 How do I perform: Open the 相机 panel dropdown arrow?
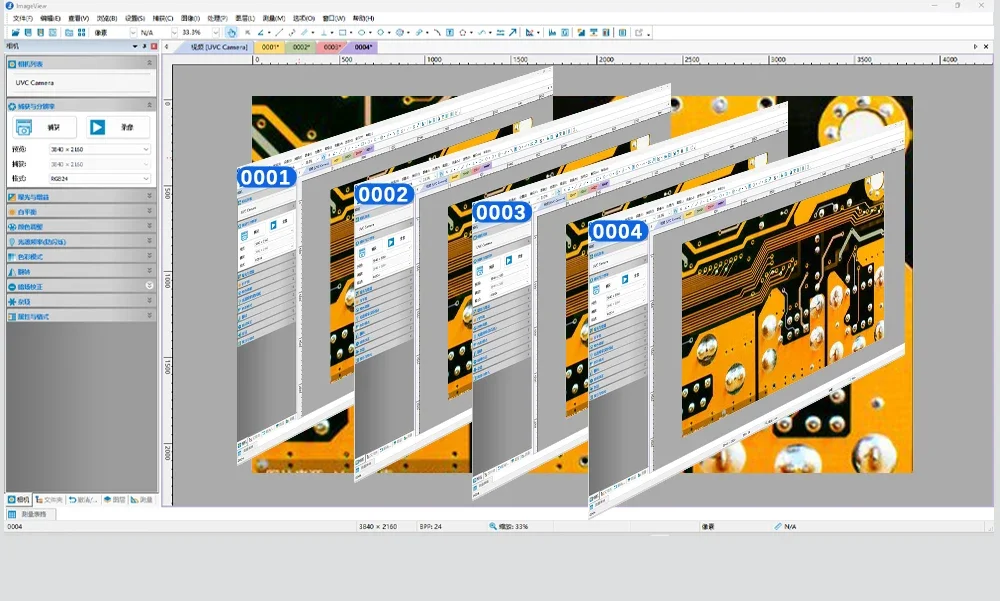point(135,47)
